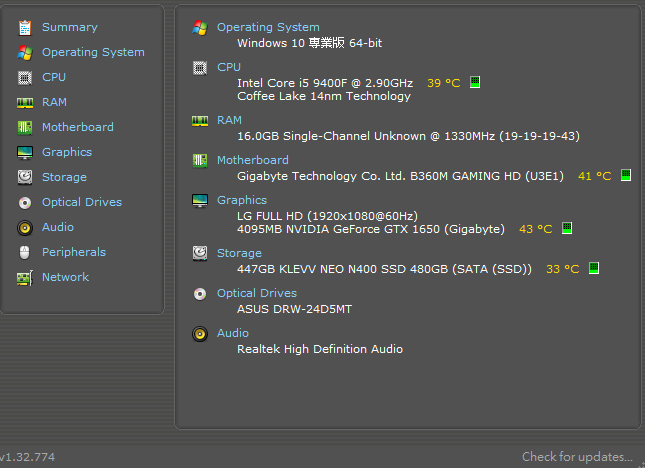Click the CPU chip icon in summary panel

[200, 68]
